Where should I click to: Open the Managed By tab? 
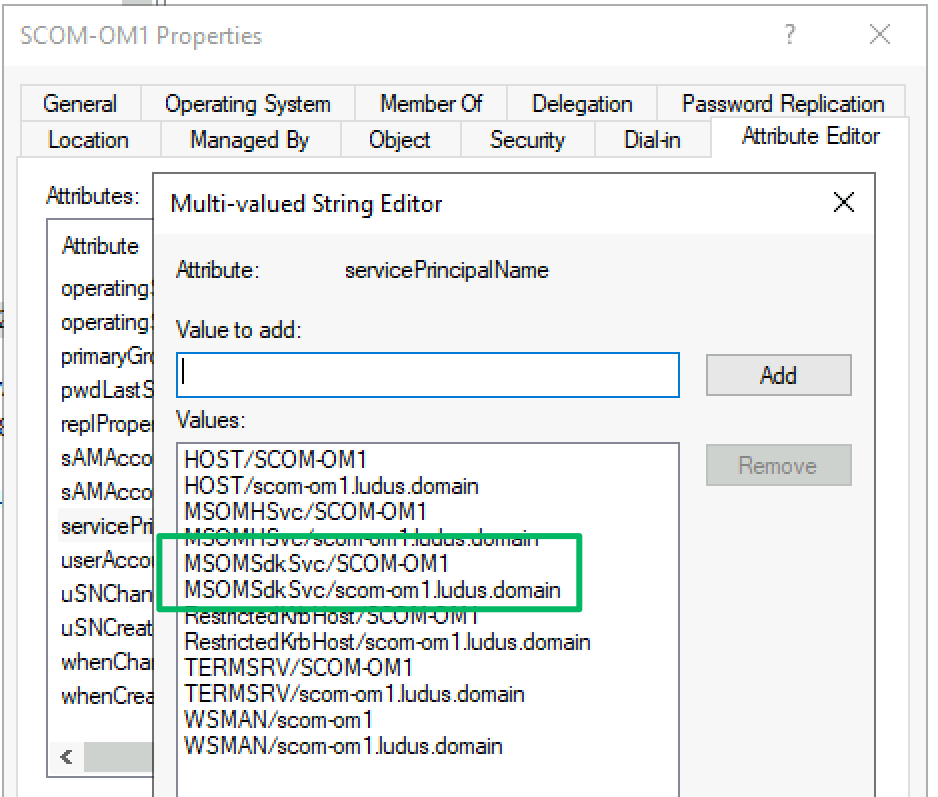249,140
